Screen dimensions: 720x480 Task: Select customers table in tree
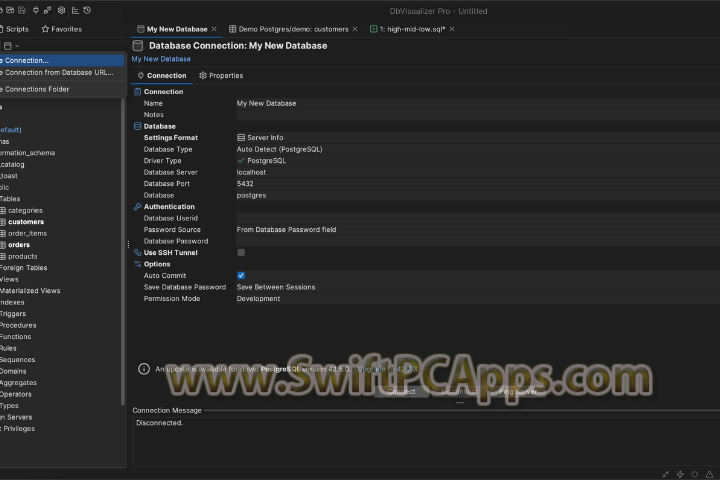(x=26, y=222)
